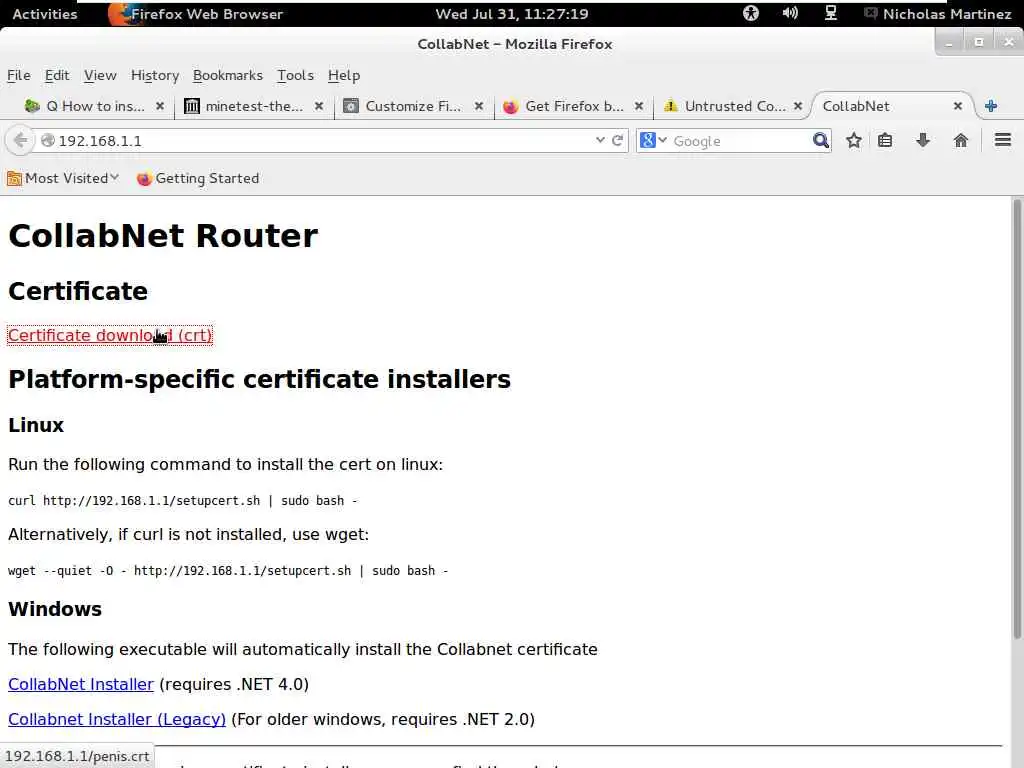The image size is (1024, 768).
Task: Open a new tab with plus icon
Action: (x=991, y=106)
